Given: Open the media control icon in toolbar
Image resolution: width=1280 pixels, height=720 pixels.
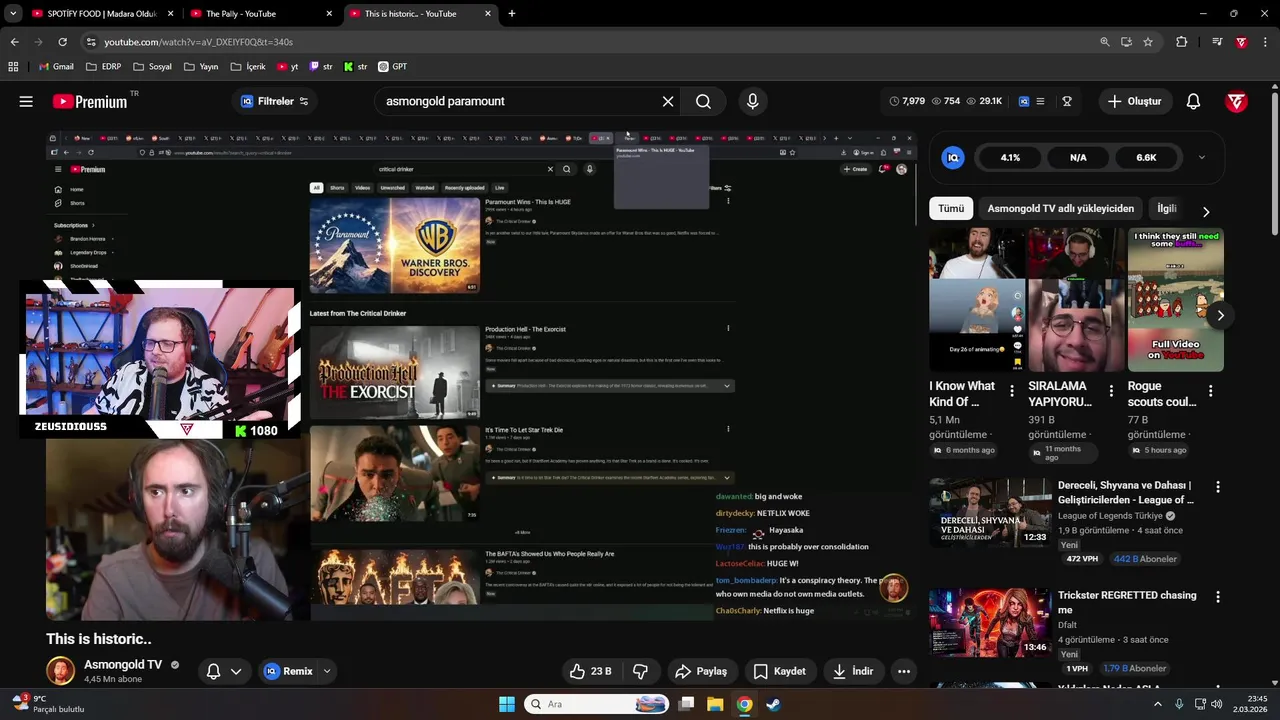Looking at the screenshot, I should 1217,42.
